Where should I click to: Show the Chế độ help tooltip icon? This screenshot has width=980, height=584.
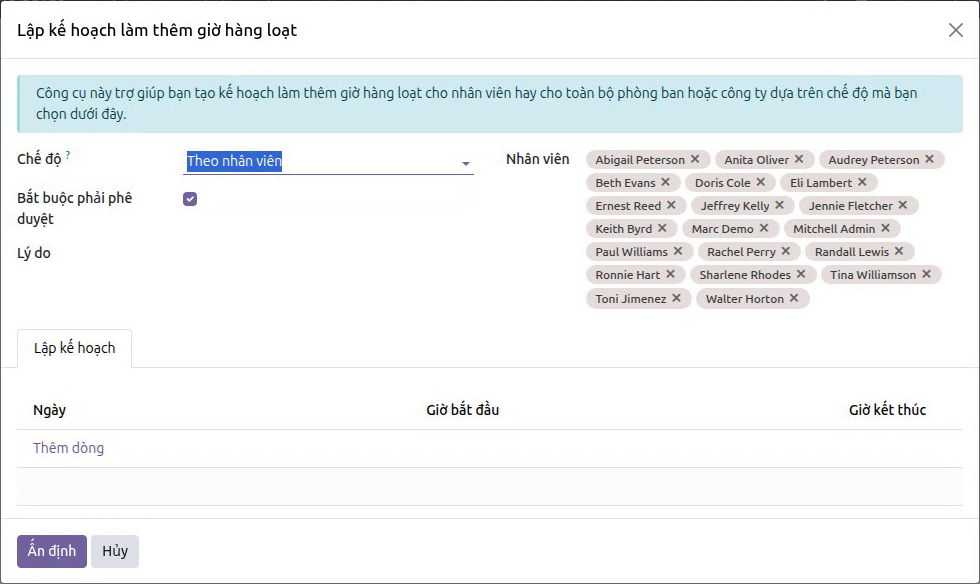(x=68, y=154)
